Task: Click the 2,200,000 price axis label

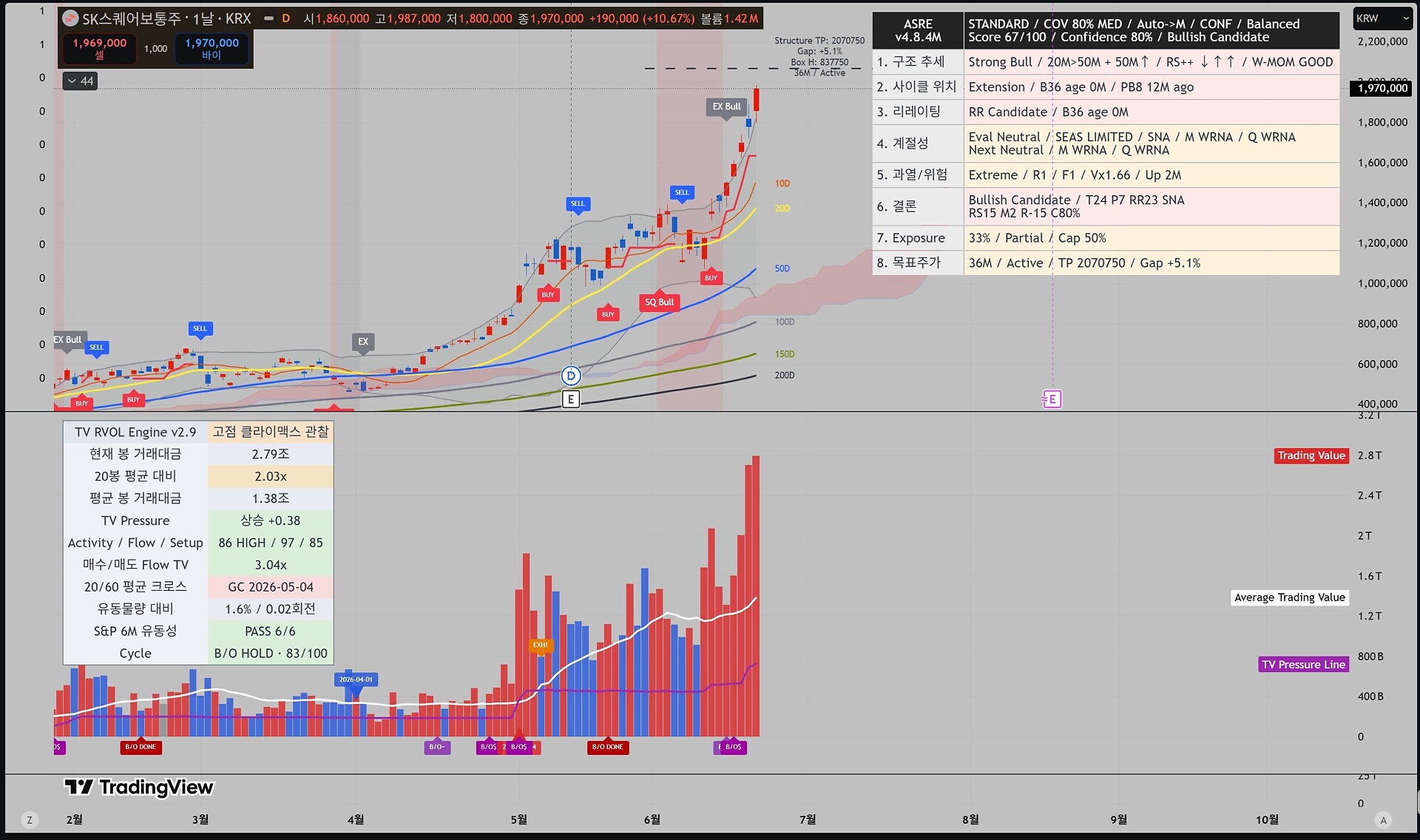Action: (1382, 41)
